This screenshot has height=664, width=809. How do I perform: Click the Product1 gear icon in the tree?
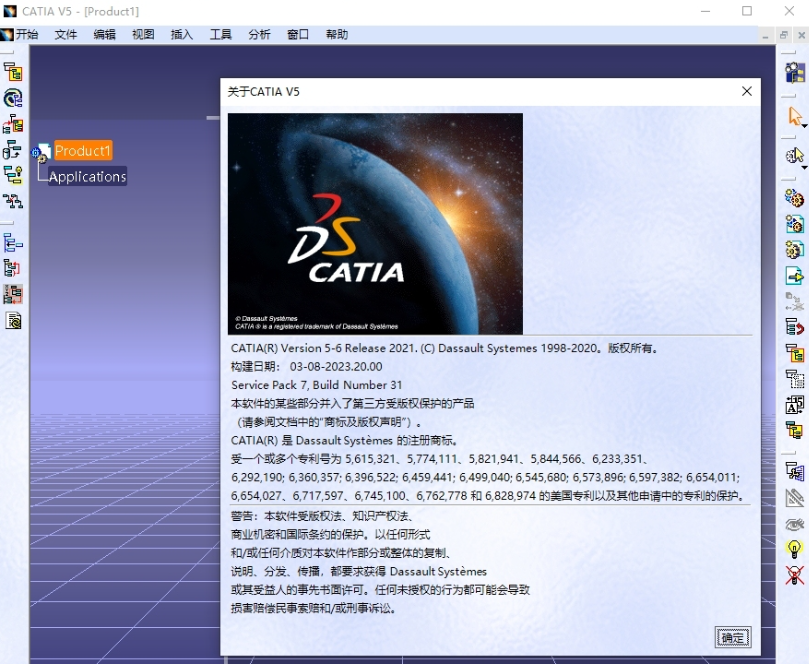[41, 152]
